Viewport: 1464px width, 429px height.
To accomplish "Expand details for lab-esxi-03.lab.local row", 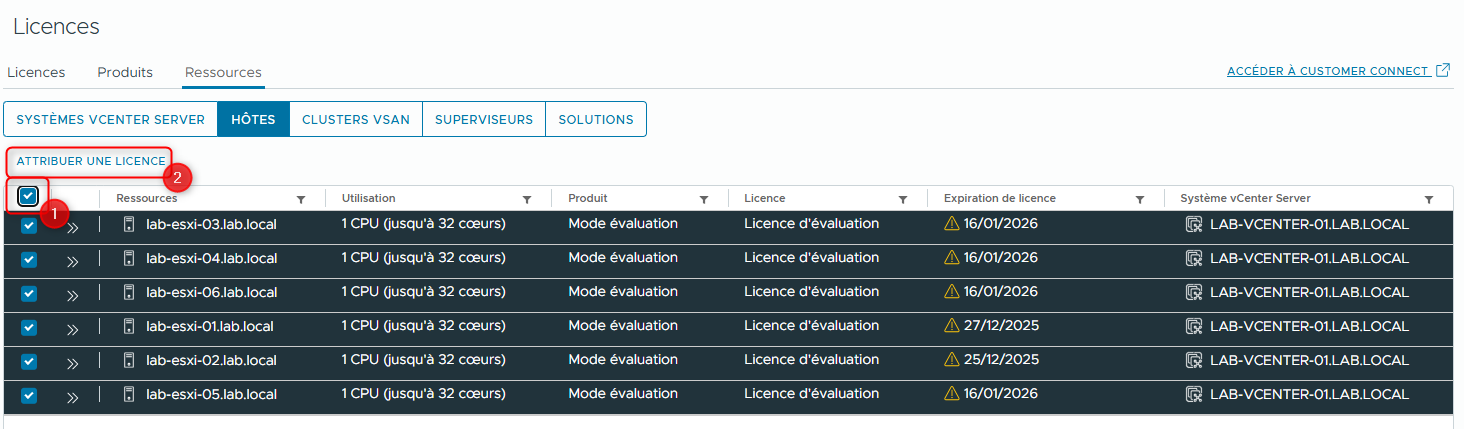I will (x=72, y=227).
